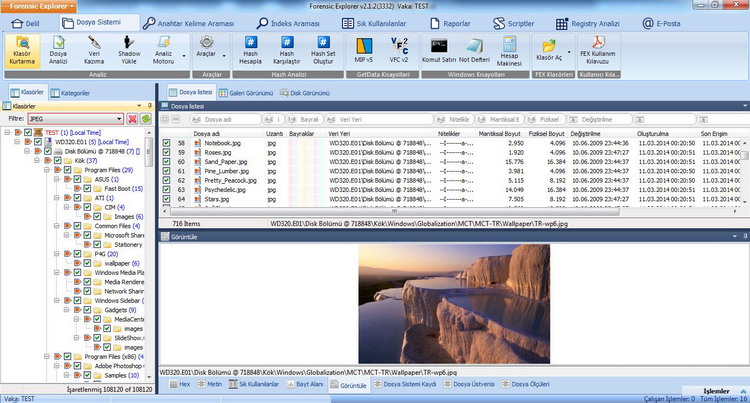Run the Hash Hesapla tool
The image size is (750, 403).
[x=251, y=51]
